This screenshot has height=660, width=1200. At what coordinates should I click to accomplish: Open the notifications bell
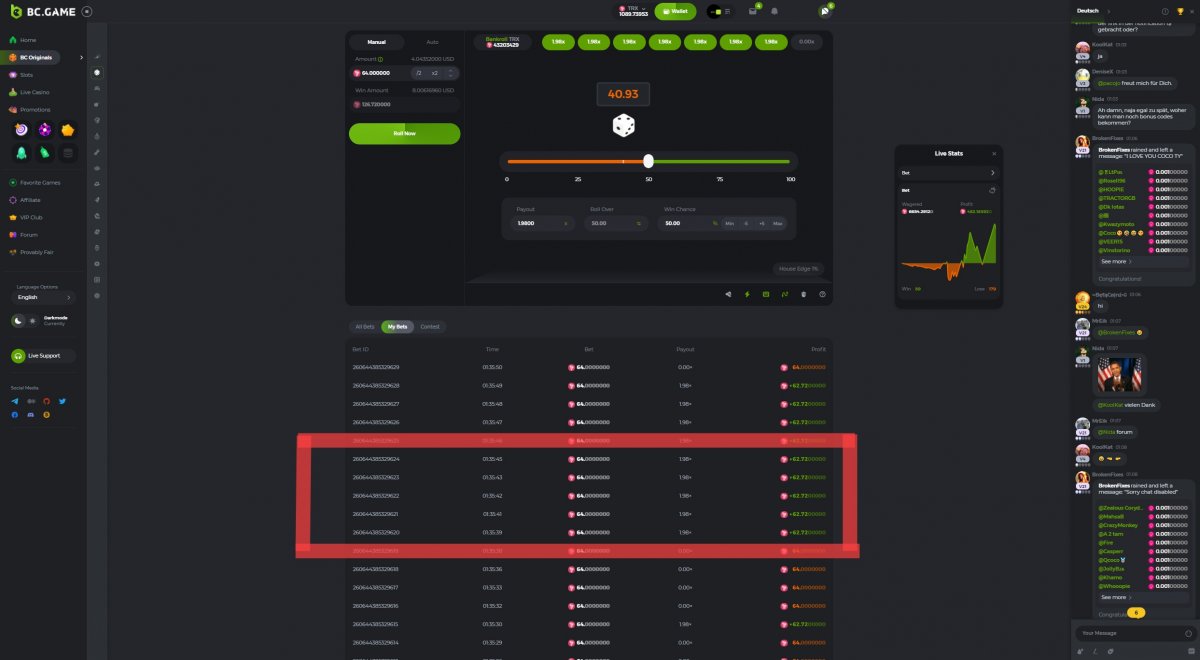[774, 11]
